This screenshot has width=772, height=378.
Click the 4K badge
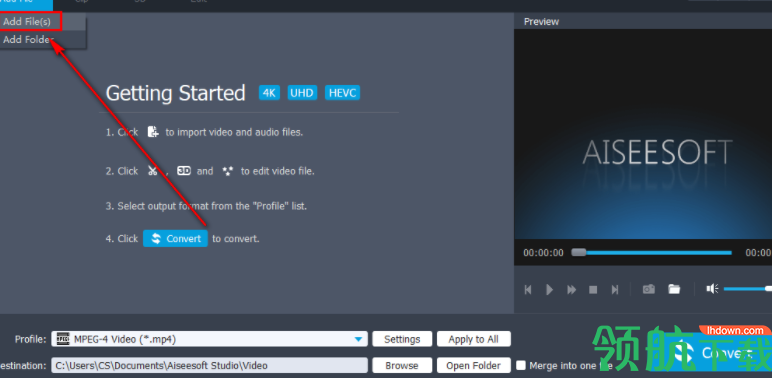coord(269,93)
